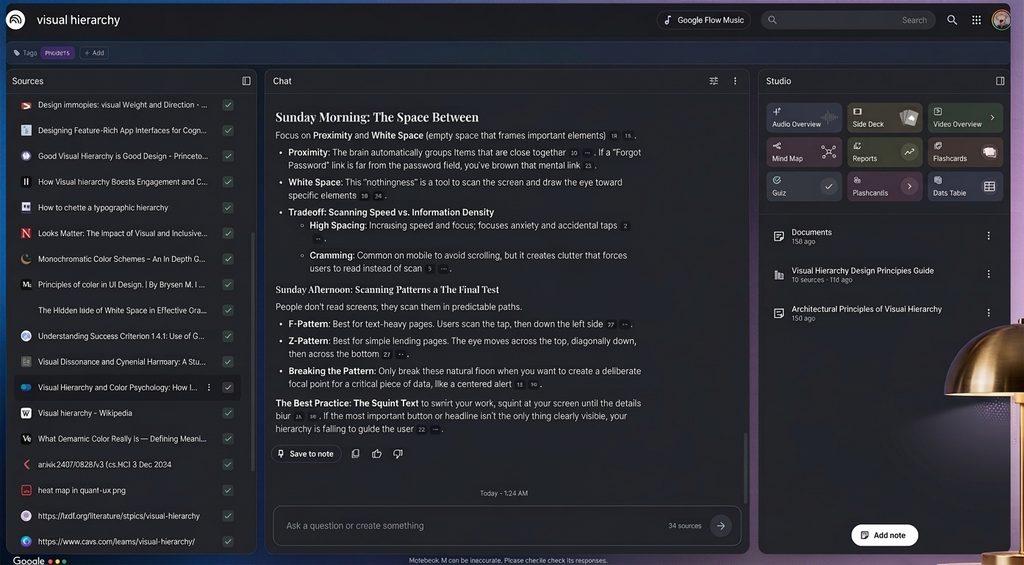Click the Netflix-style N icon for Looks Matter

click(x=26, y=233)
